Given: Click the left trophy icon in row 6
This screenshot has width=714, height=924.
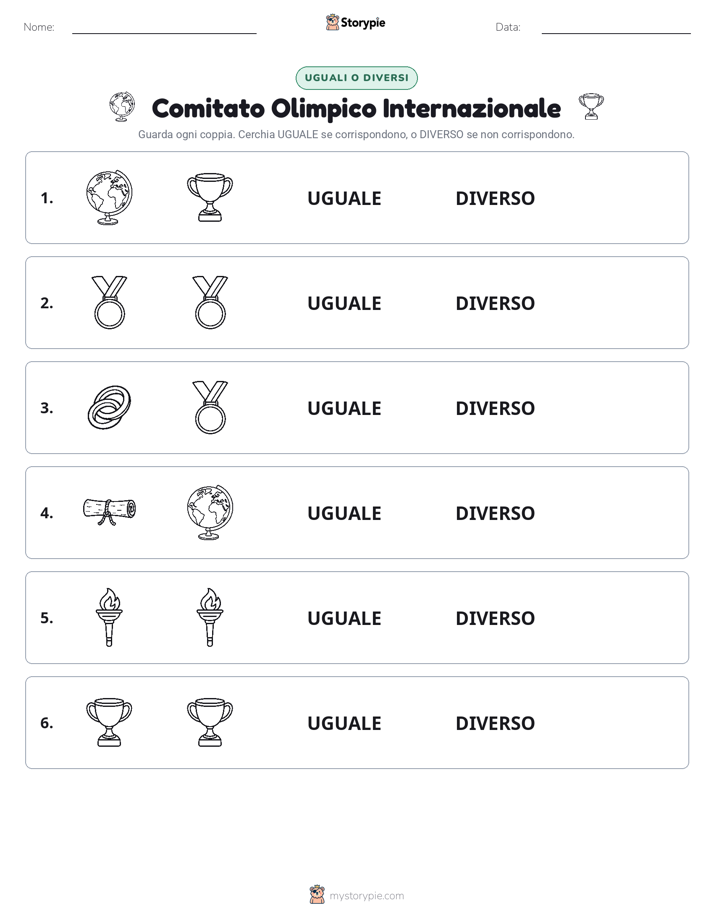Looking at the screenshot, I should pos(109,722).
